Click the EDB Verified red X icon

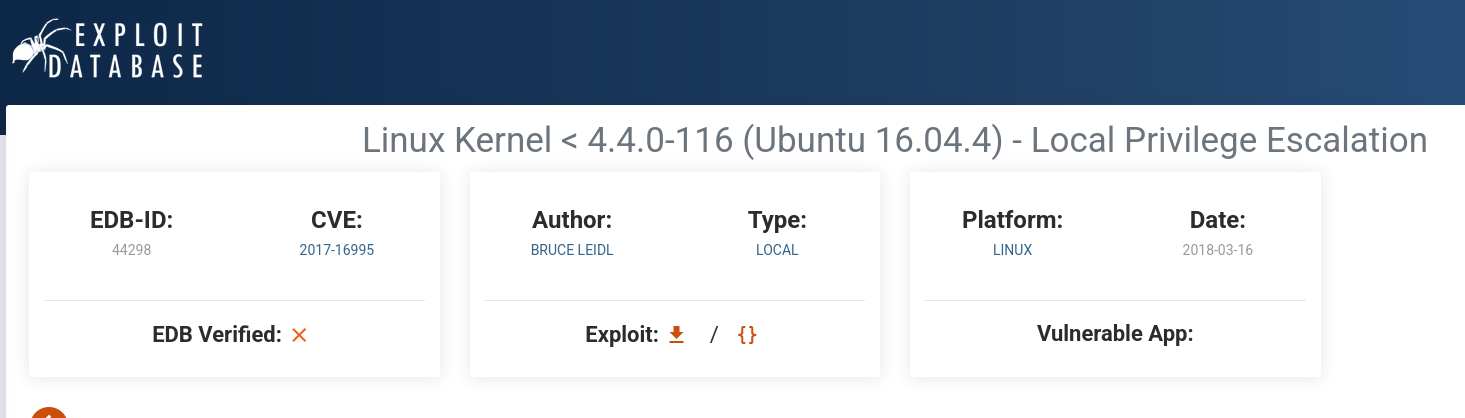[299, 336]
